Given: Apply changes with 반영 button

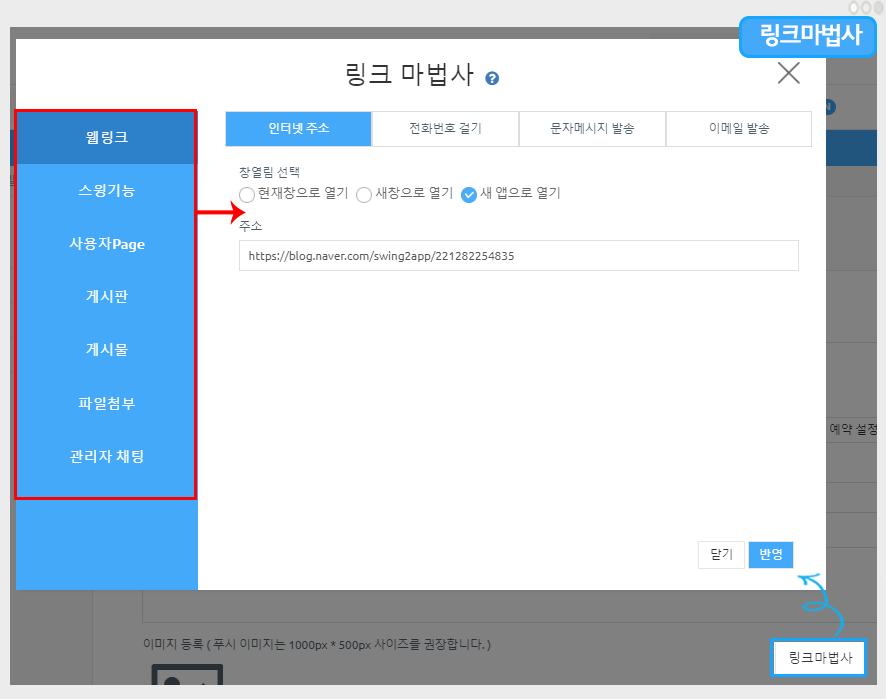Looking at the screenshot, I should tap(770, 554).
